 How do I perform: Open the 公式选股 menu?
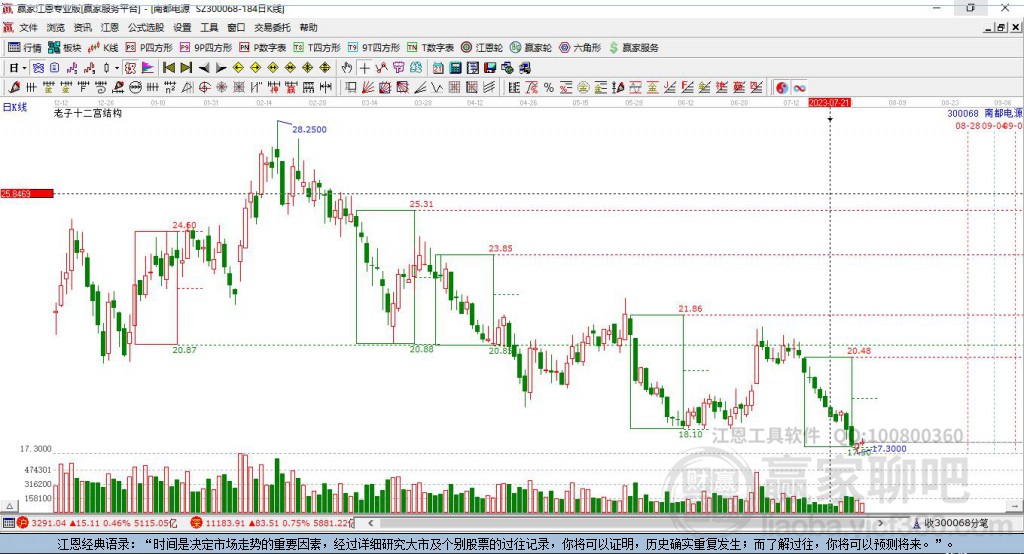146,27
